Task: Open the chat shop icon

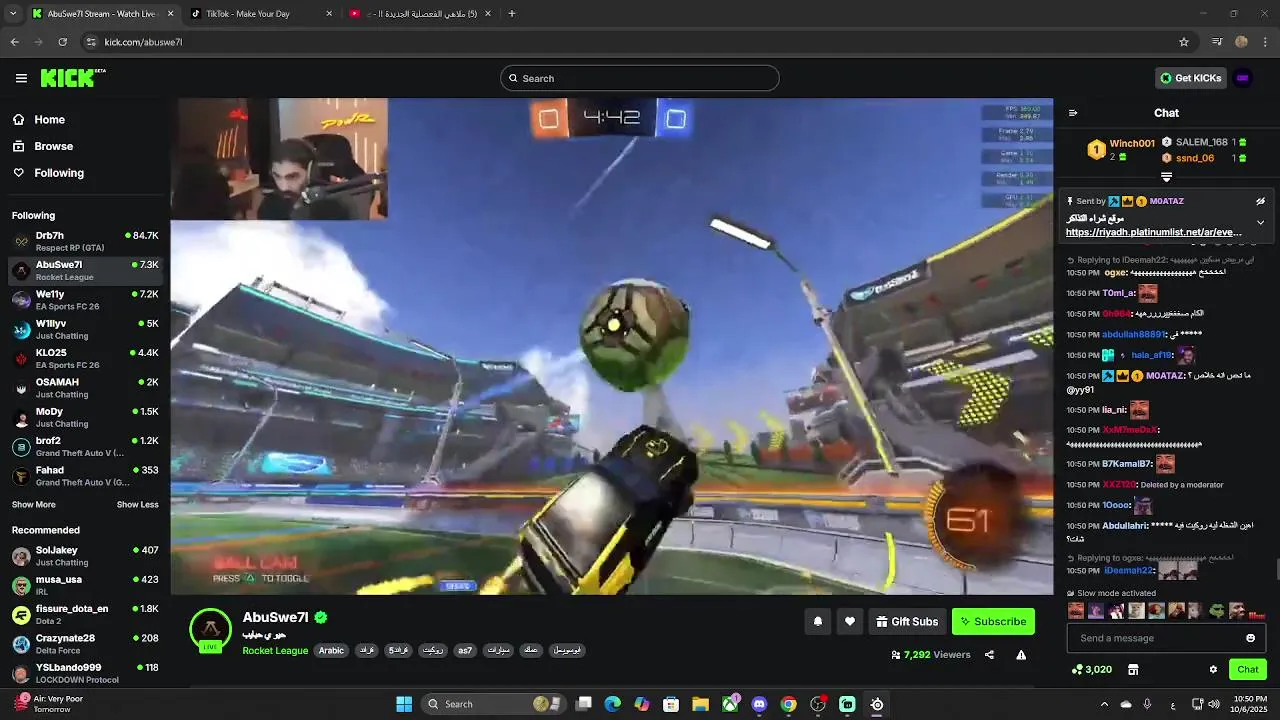Action: pos(1133,669)
